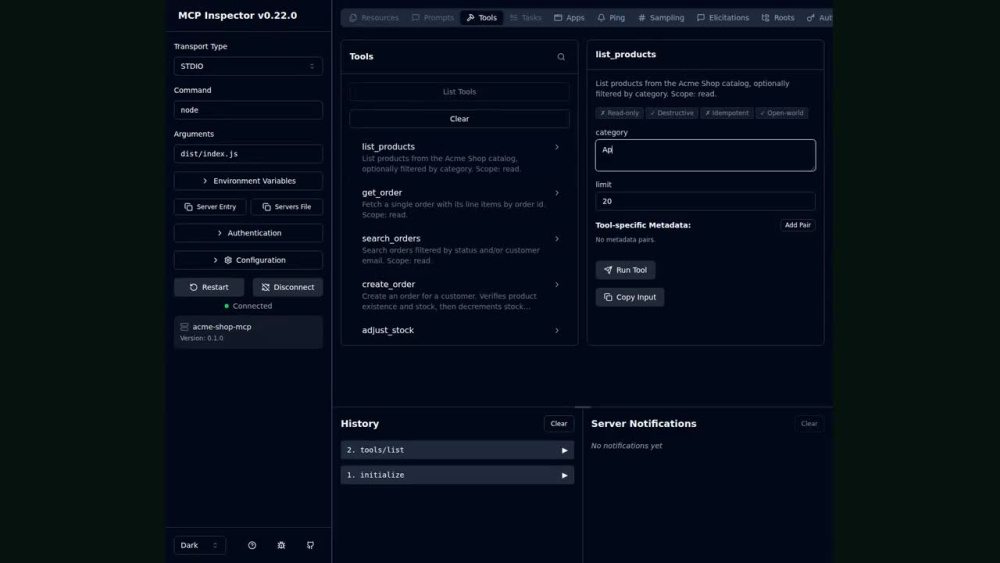
Task: Expand history entry 1. initialize arrow
Action: [x=564, y=475]
